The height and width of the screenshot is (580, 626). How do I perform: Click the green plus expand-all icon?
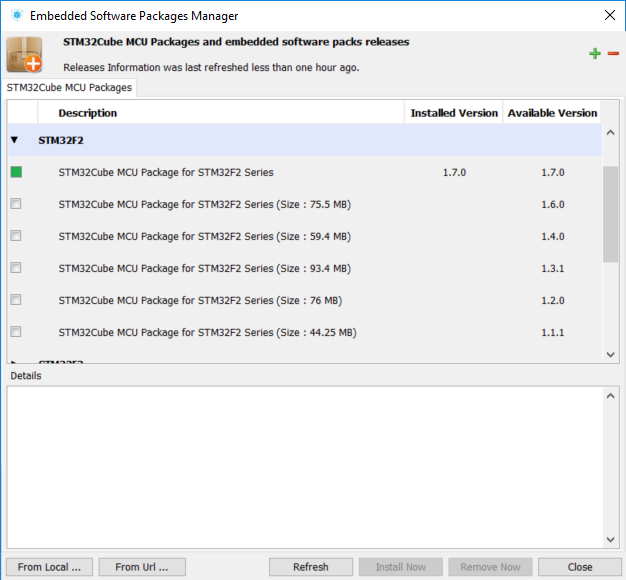coord(595,53)
